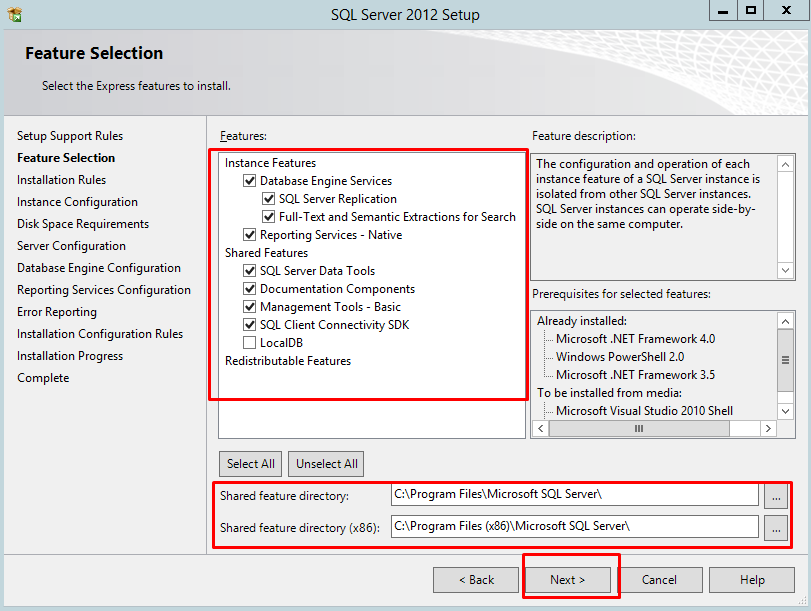
Task: Open setup Help
Action: [752, 580]
